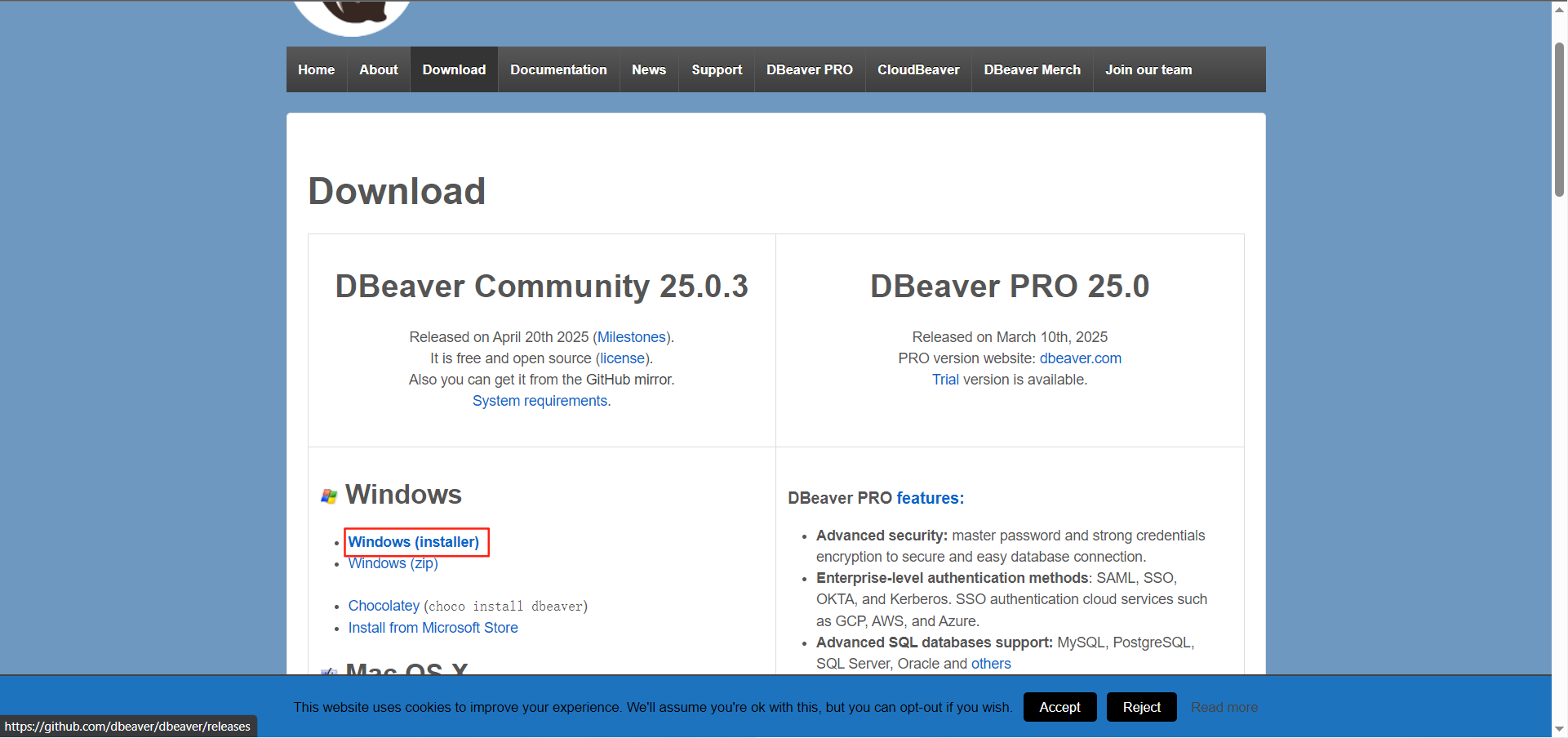
Task: Click Install from Microsoft Store
Action: 433,628
